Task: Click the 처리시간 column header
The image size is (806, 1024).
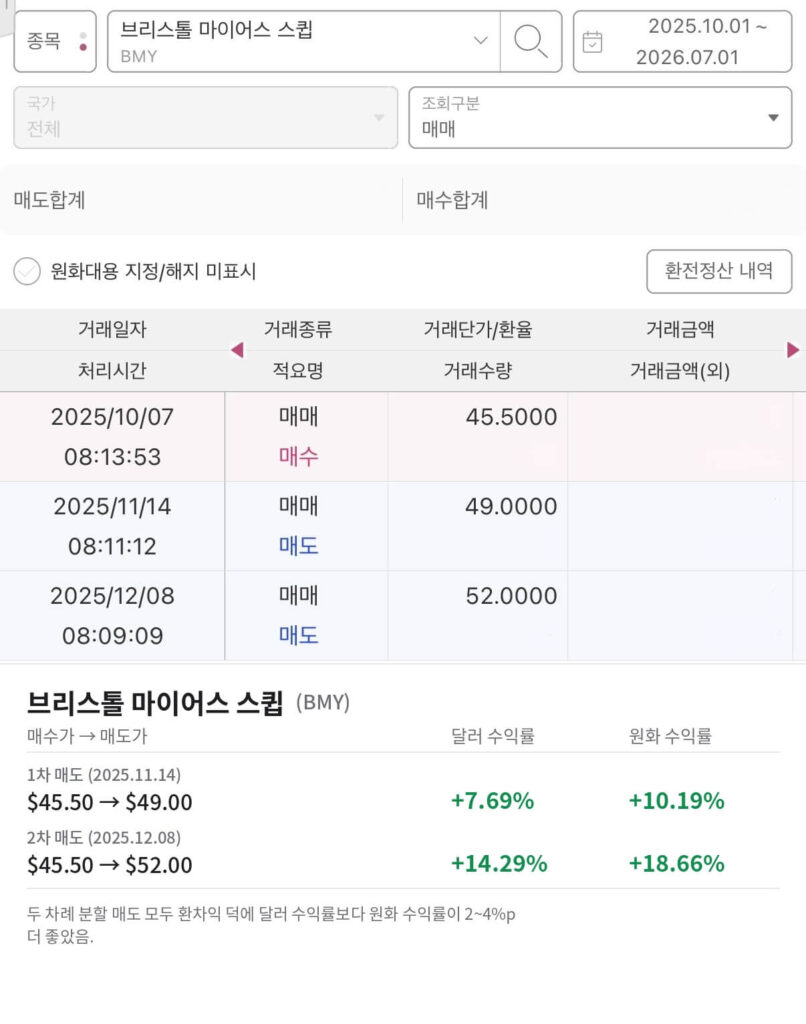Action: (x=112, y=371)
